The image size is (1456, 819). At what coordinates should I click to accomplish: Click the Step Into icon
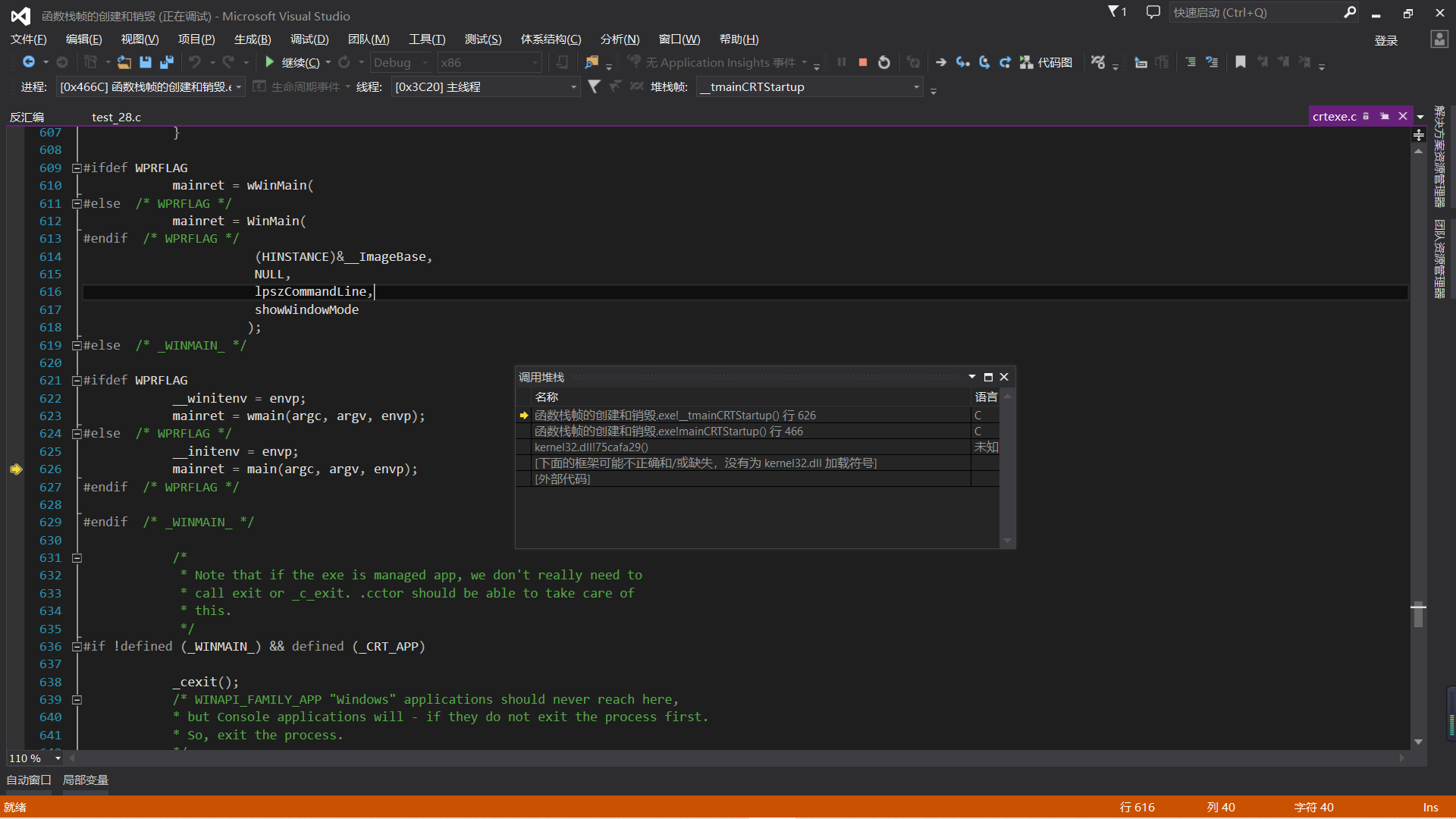(x=962, y=62)
